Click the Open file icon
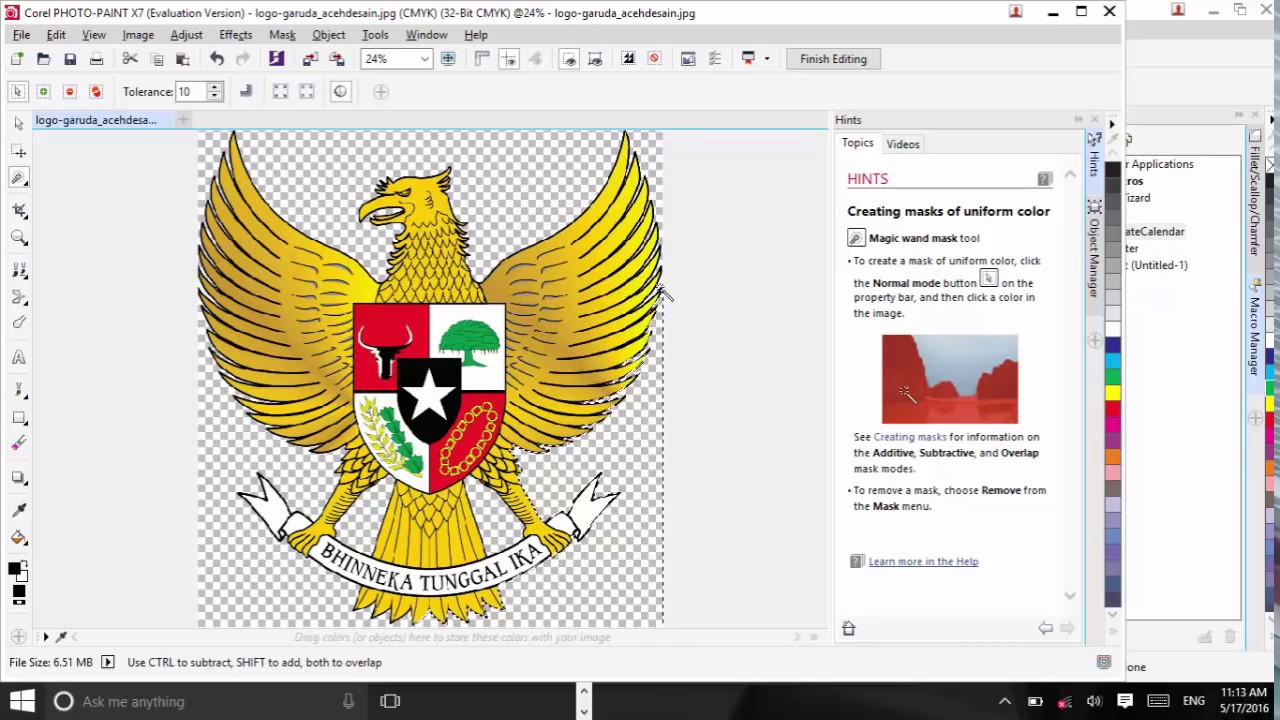Viewport: 1280px width, 720px height. [43, 59]
